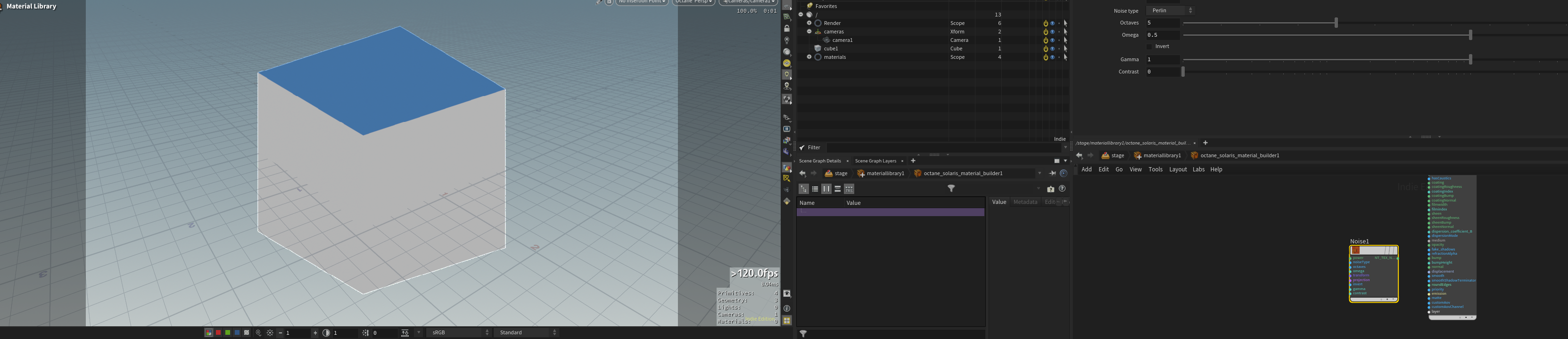Select the Noise1 node in network
This screenshot has width=1568, height=339.
coord(1374,274)
